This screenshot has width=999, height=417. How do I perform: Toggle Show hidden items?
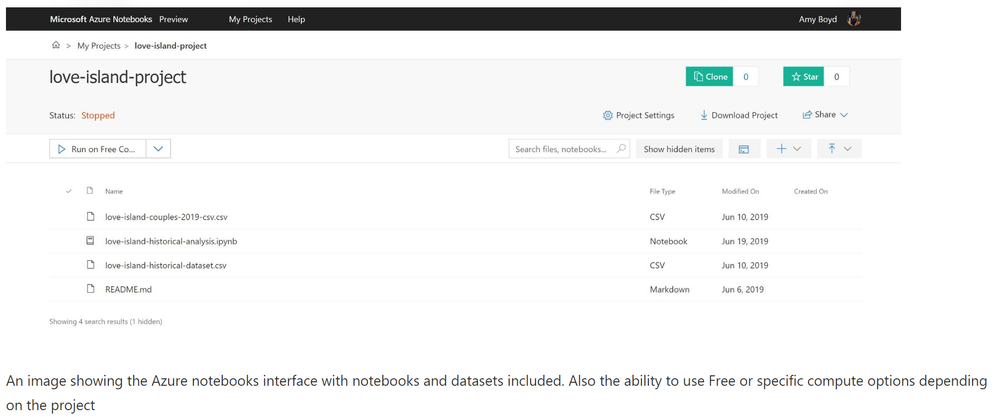click(x=679, y=149)
